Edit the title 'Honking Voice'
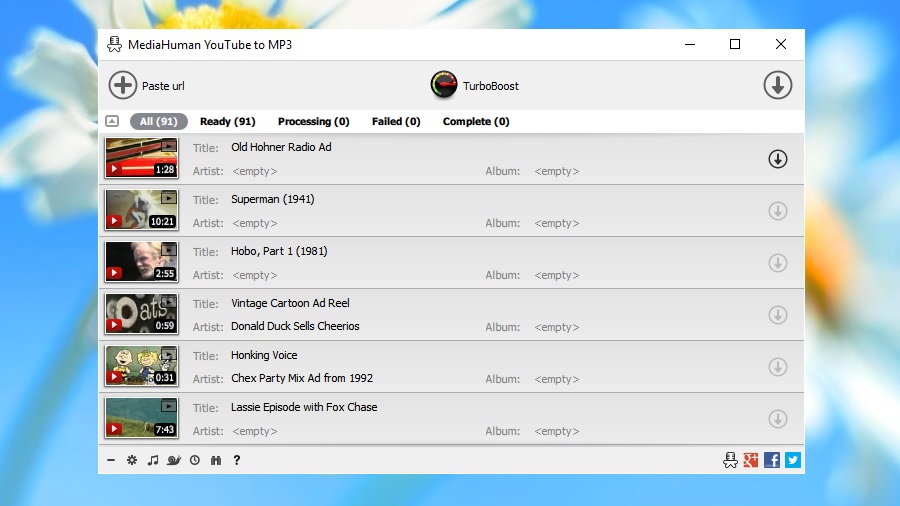The image size is (900, 506). (264, 355)
